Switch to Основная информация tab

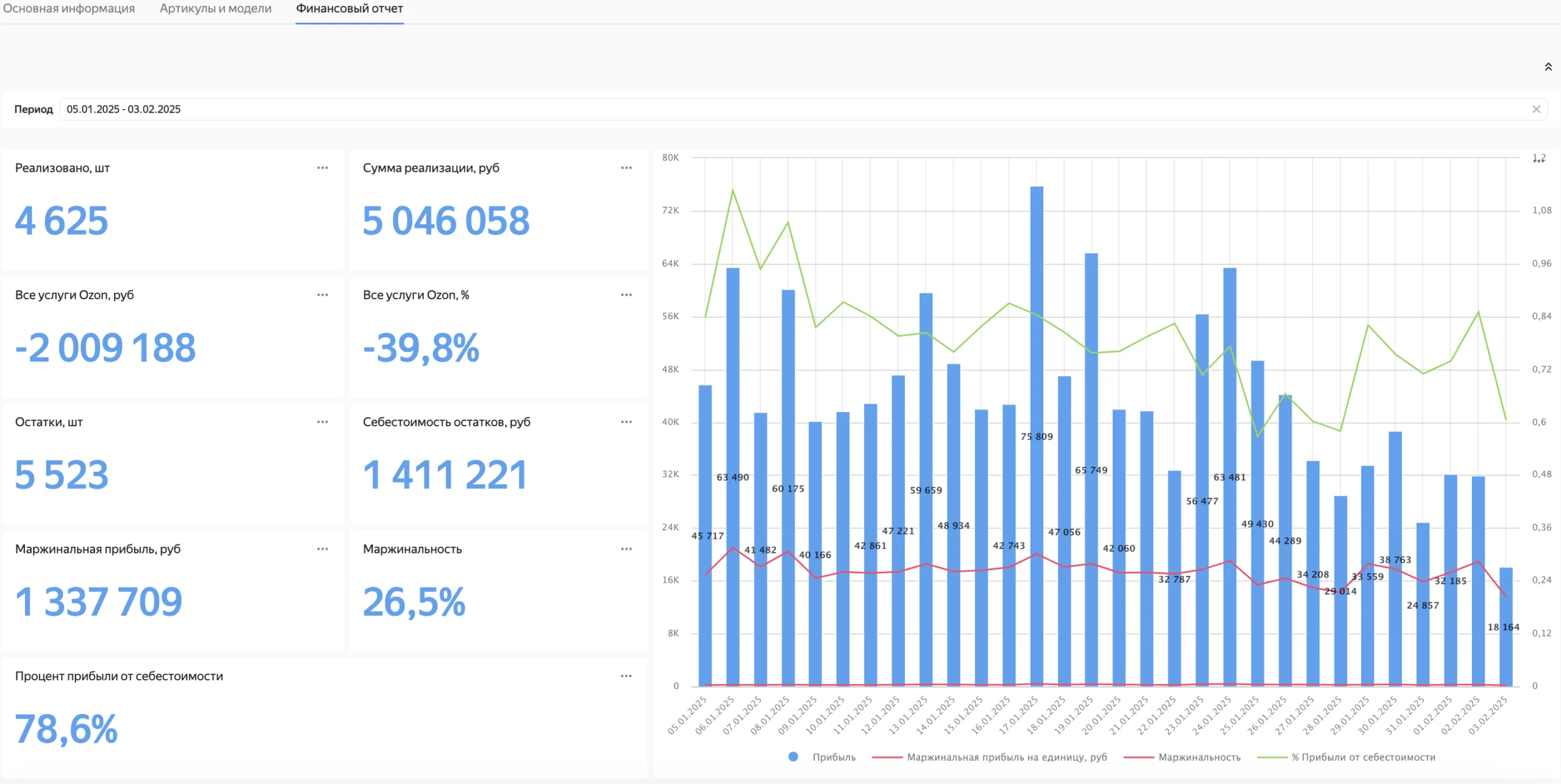[69, 9]
